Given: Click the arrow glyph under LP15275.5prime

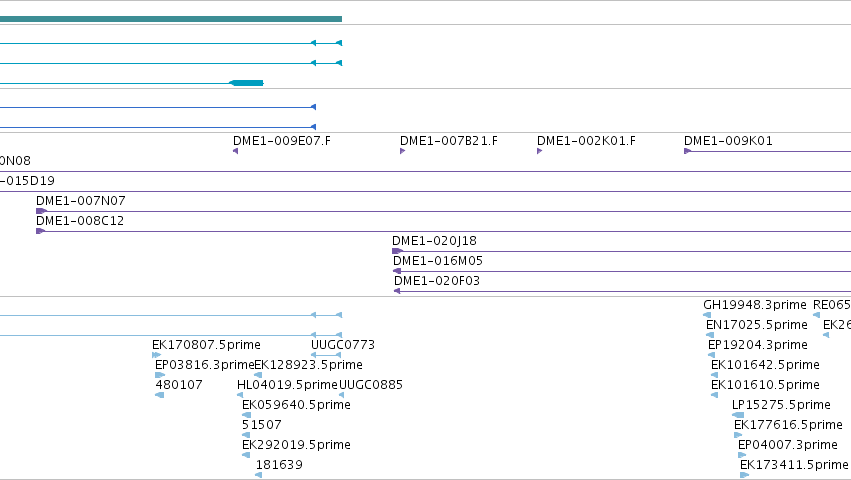Looking at the screenshot, I should 738,415.
